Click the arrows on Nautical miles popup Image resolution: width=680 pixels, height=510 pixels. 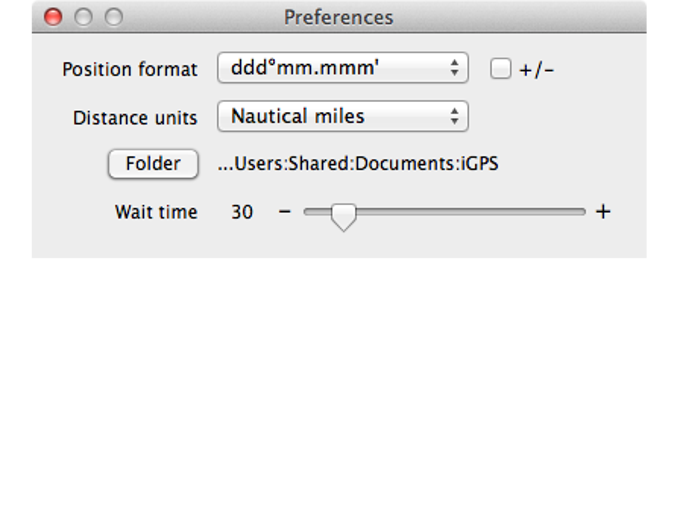pyautogui.click(x=455, y=116)
